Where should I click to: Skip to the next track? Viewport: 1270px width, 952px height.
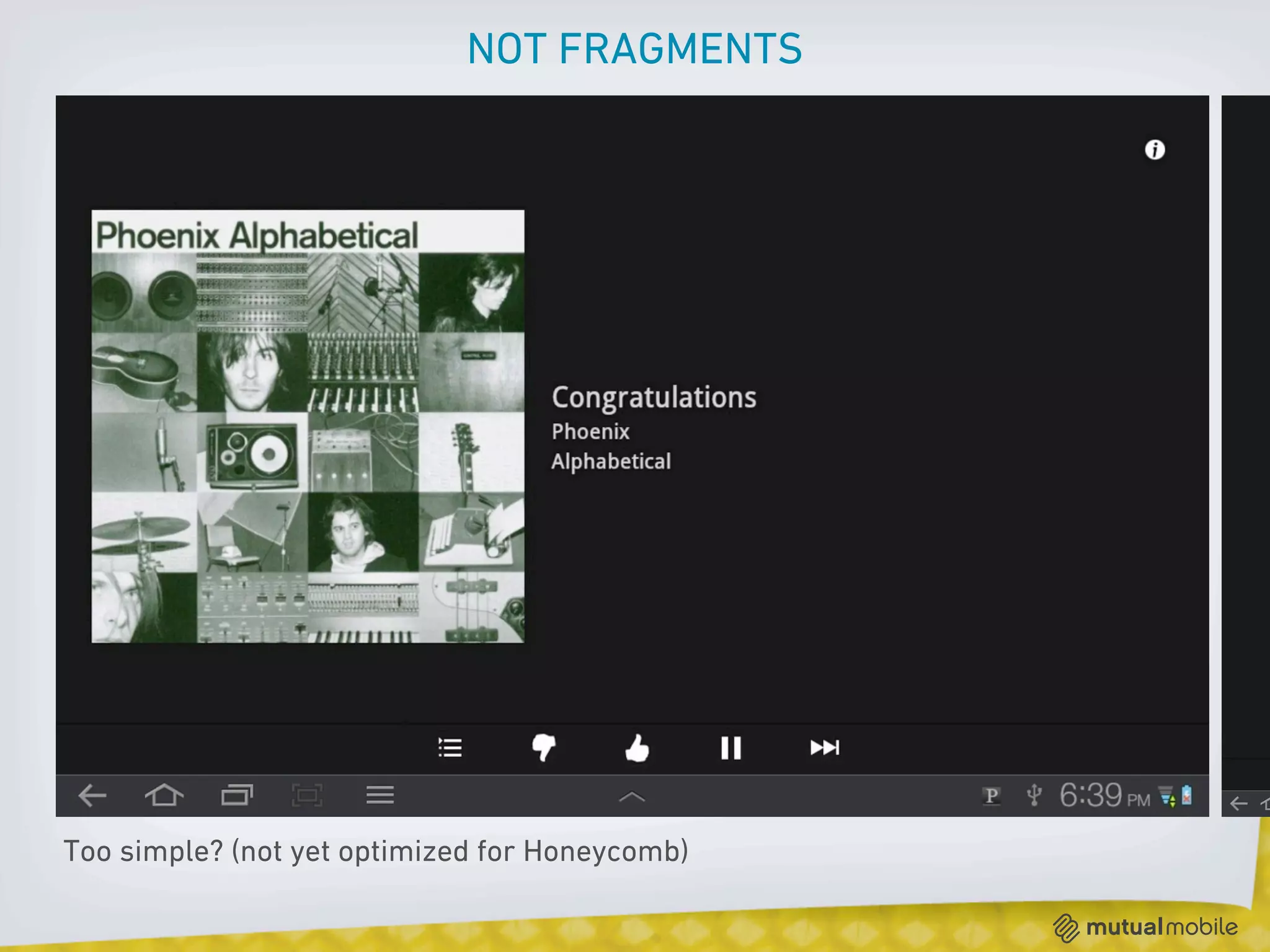pos(825,747)
